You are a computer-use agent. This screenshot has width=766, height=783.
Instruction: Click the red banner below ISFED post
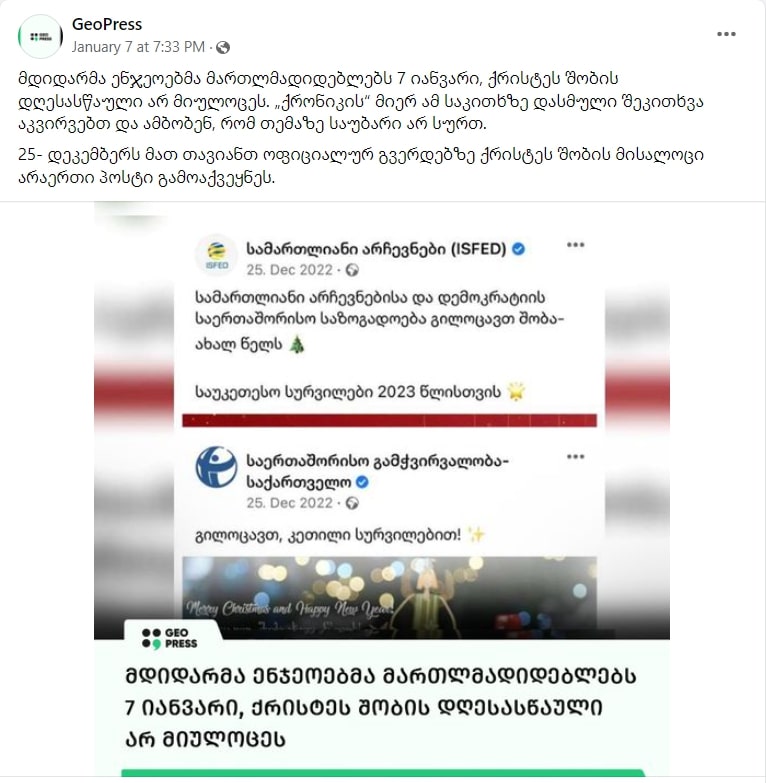[x=389, y=420]
